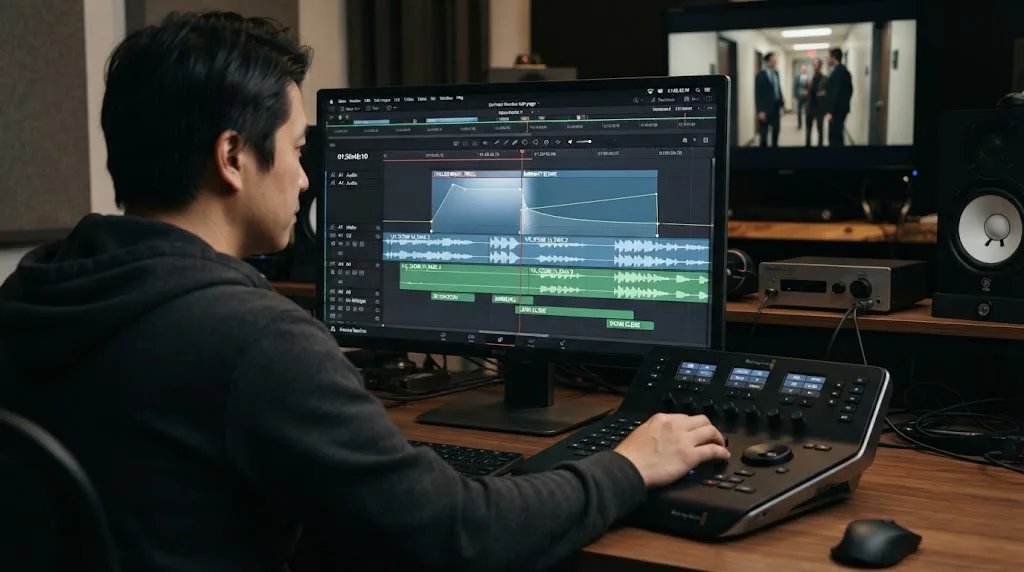Click the red marker on the upper mini timeline

pos(685,116)
